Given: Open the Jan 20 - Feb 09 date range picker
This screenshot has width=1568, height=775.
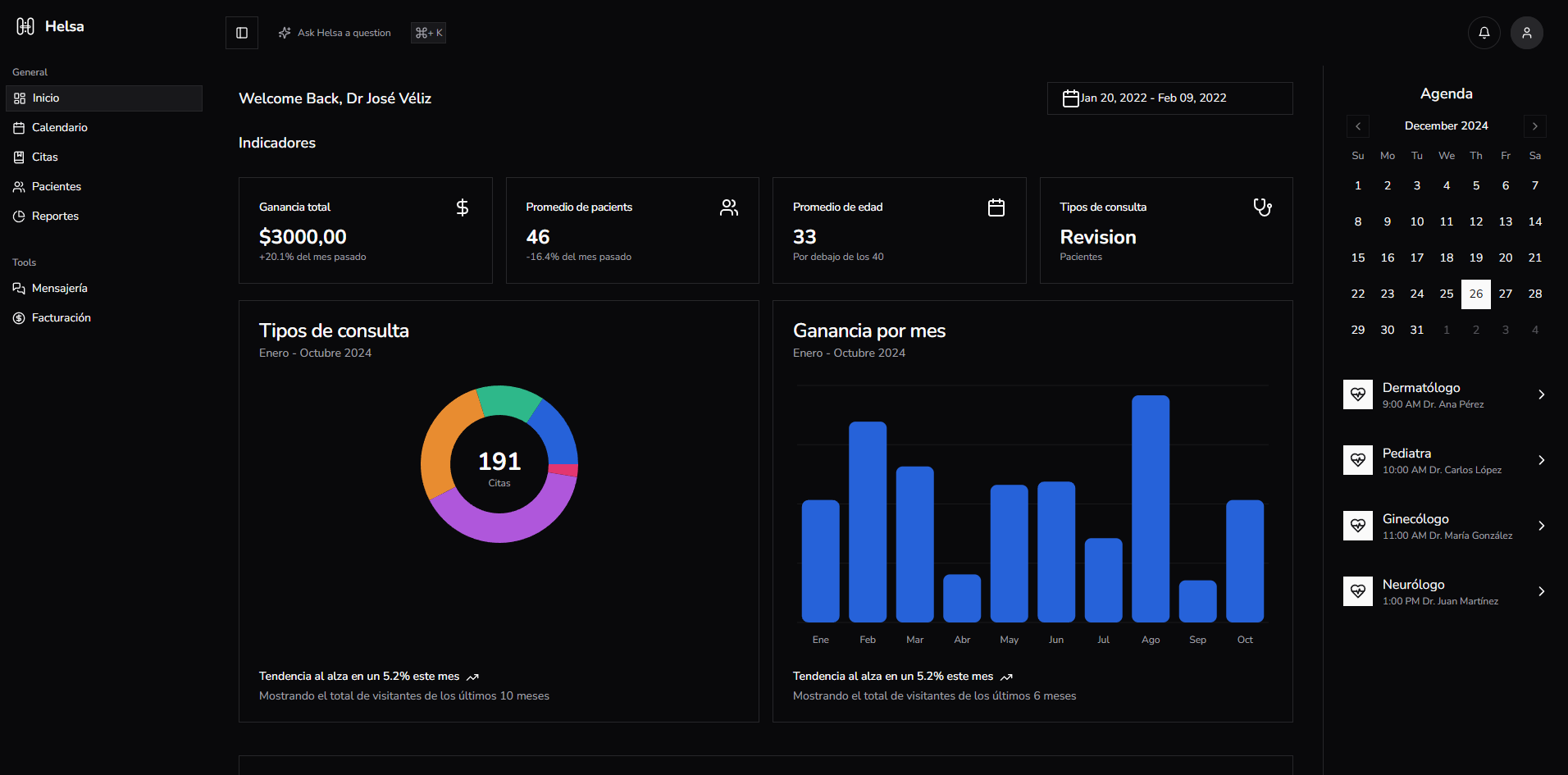Looking at the screenshot, I should 1170,98.
